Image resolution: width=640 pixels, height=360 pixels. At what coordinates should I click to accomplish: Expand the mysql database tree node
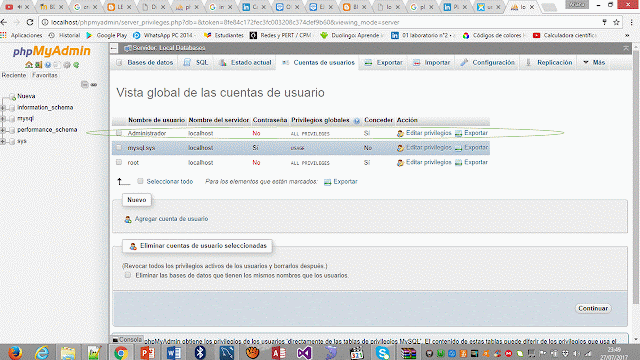[3, 119]
